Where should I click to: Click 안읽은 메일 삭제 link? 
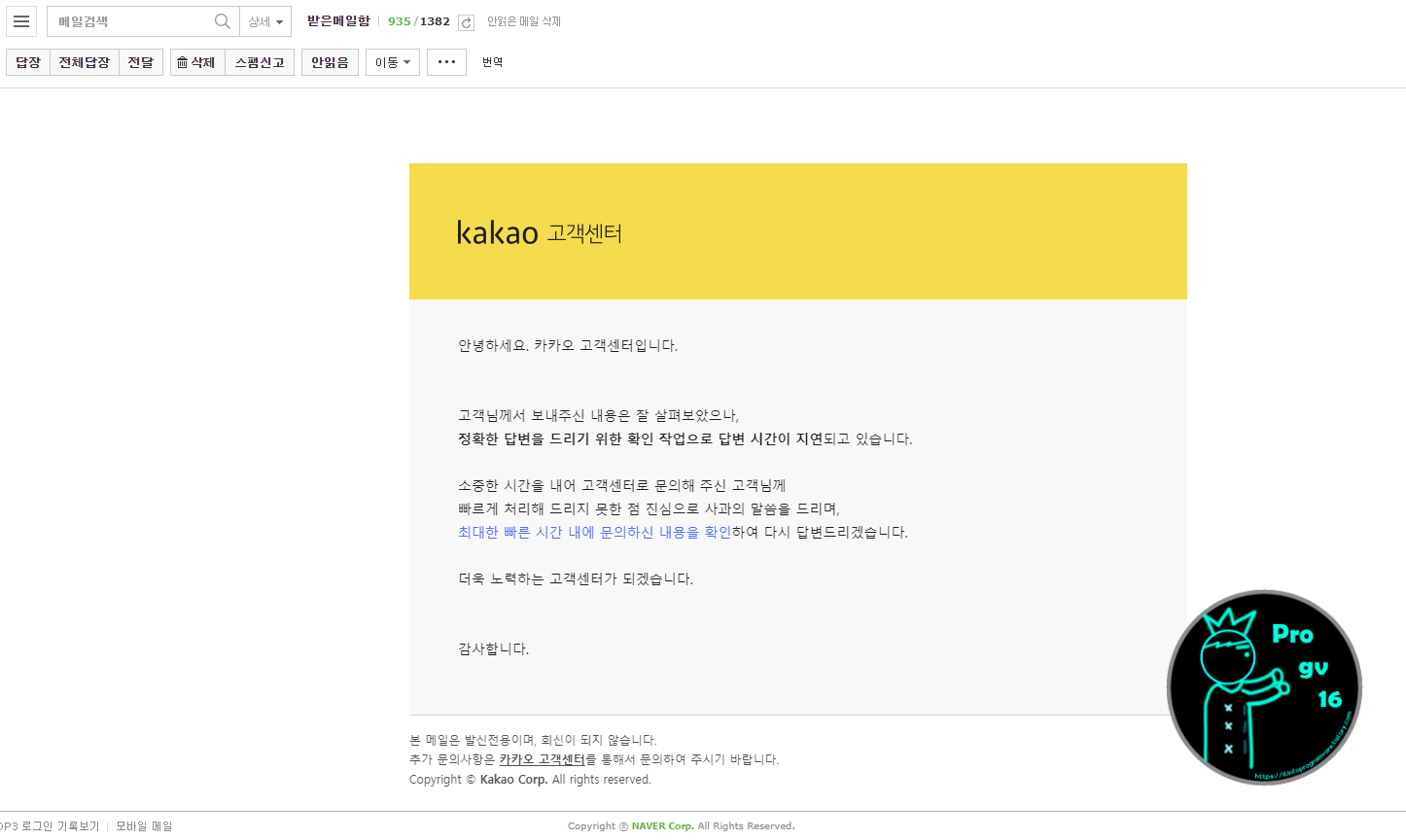coord(524,21)
